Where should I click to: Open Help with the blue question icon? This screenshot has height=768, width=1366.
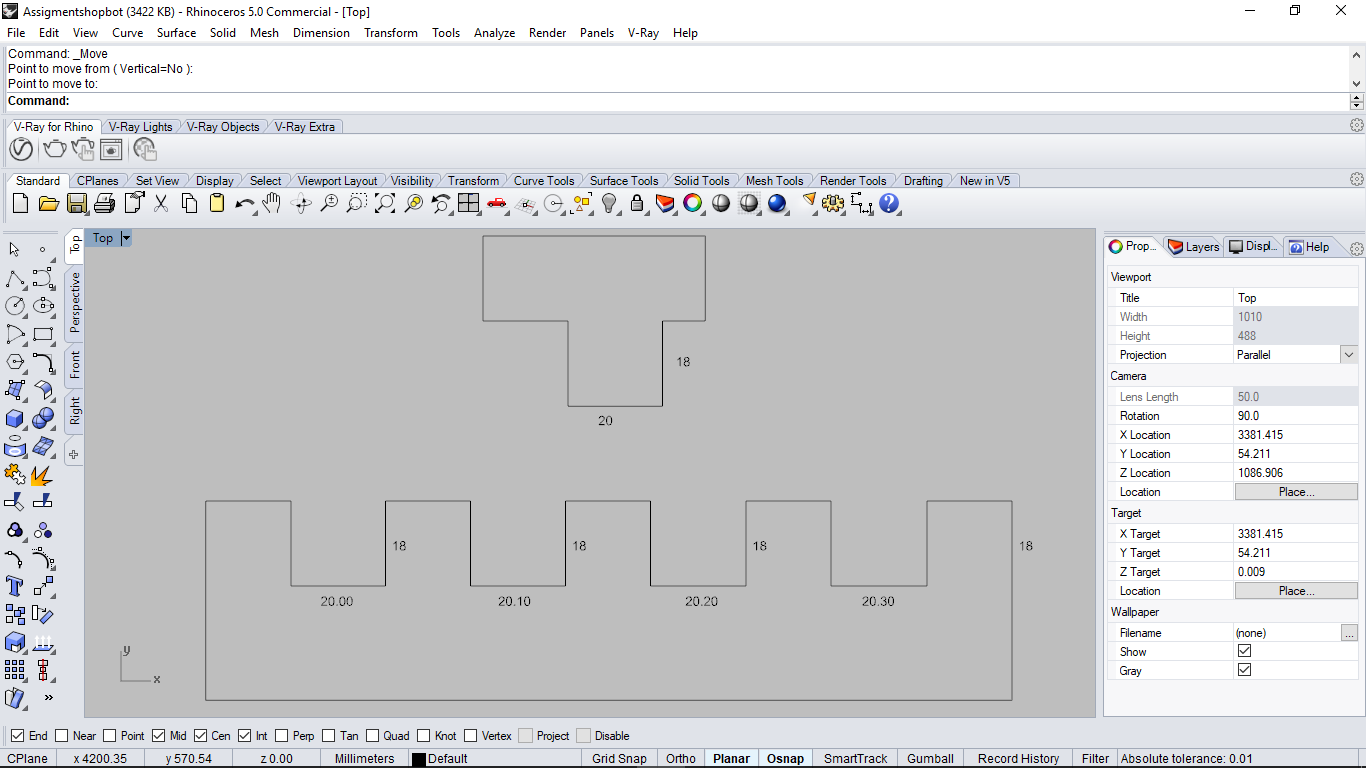[889, 204]
